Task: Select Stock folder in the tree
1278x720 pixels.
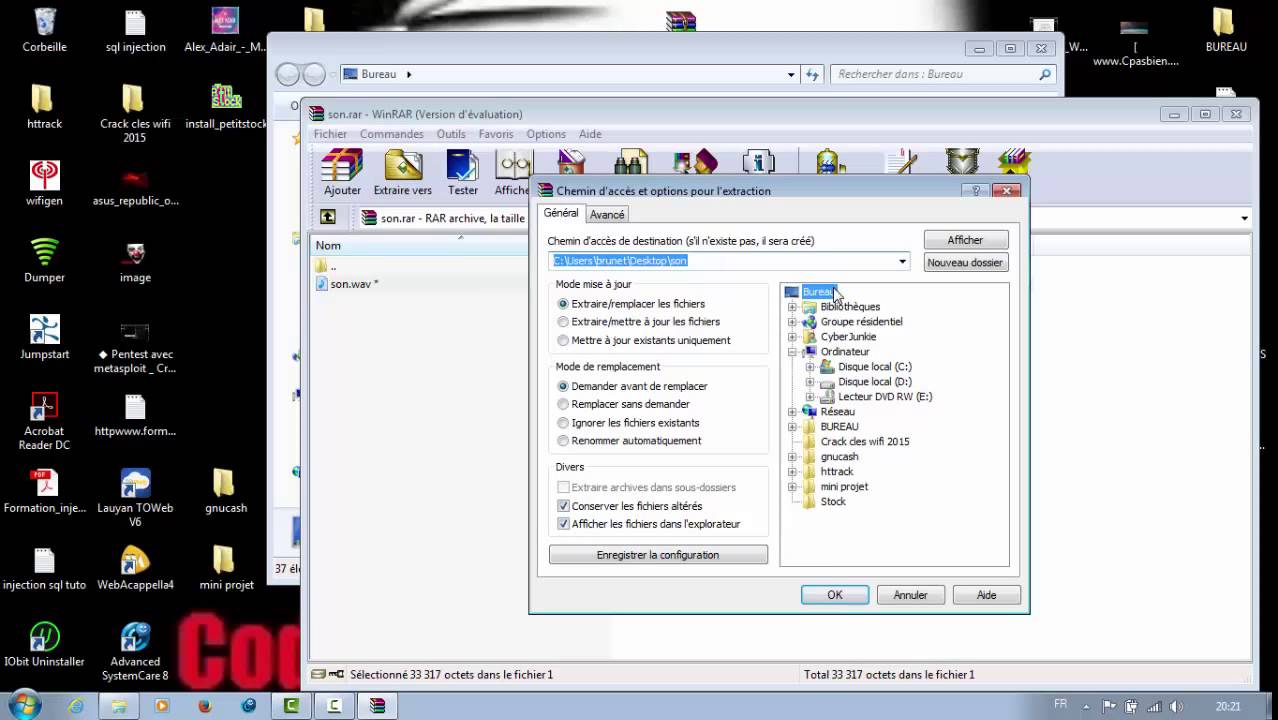Action: [x=833, y=502]
